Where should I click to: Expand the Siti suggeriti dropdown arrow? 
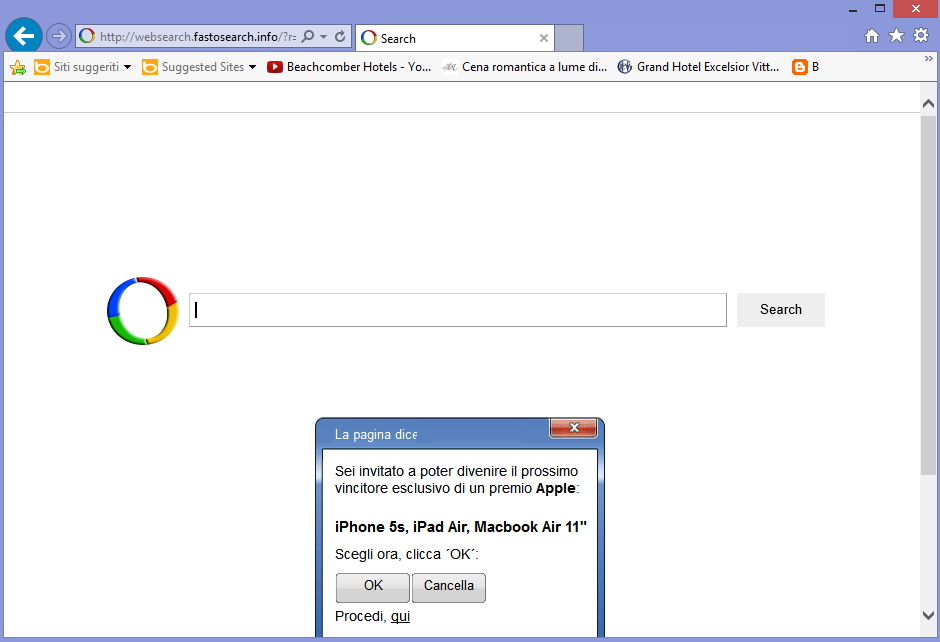tap(127, 67)
